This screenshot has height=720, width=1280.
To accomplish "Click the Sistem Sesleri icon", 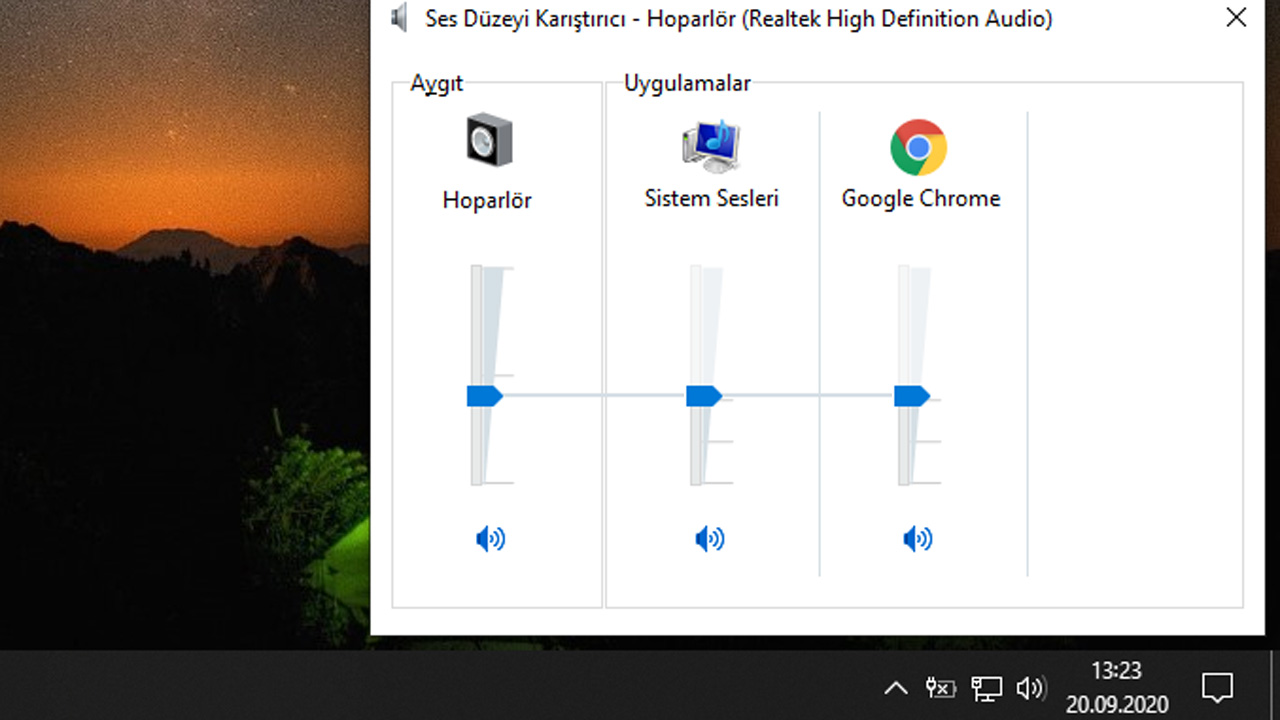I will (x=710, y=146).
